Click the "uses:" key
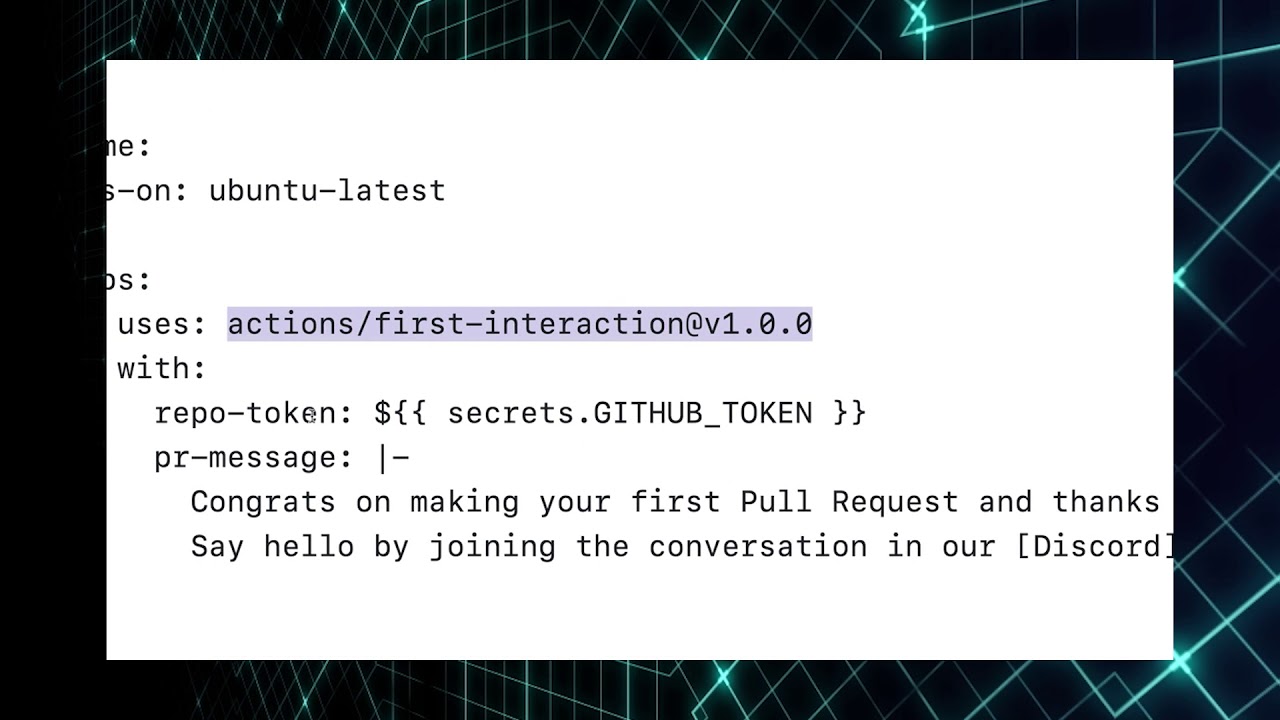The width and height of the screenshot is (1280, 720). tap(162, 324)
